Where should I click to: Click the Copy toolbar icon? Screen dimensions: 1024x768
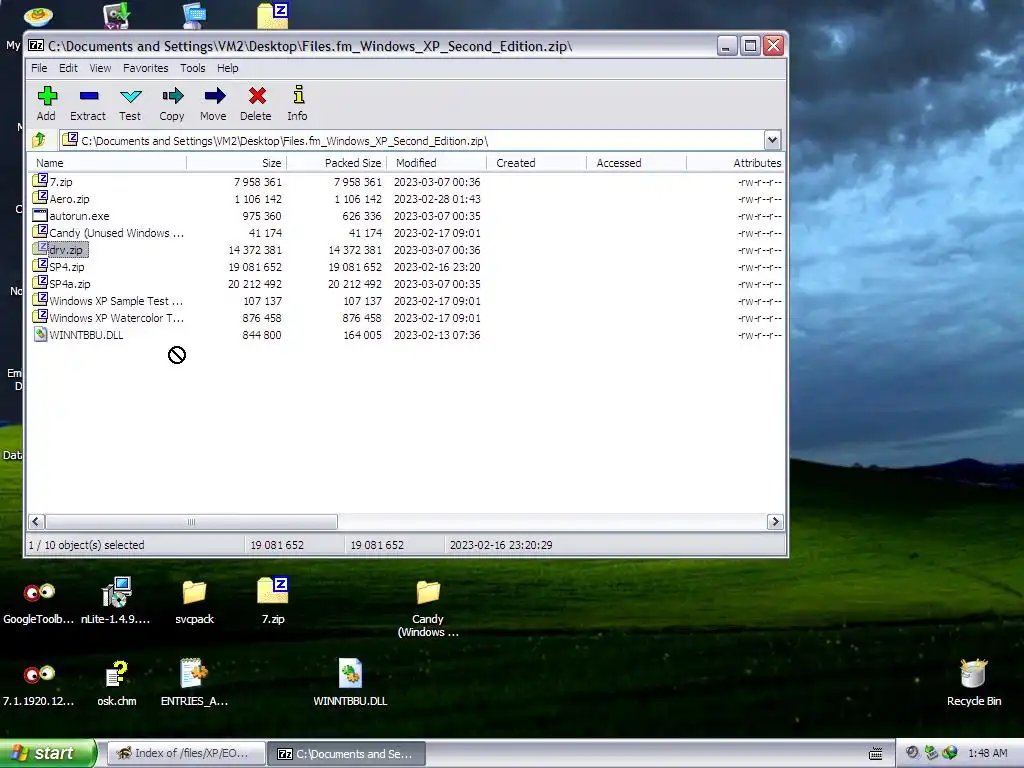[x=172, y=96]
